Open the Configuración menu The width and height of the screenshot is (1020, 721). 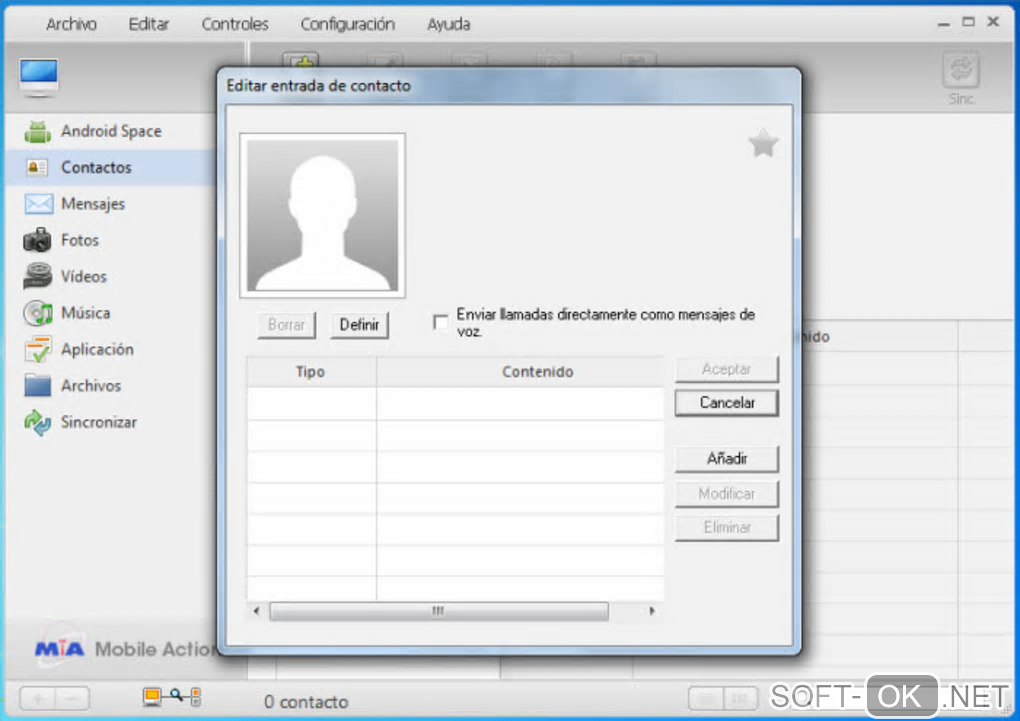pyautogui.click(x=347, y=24)
